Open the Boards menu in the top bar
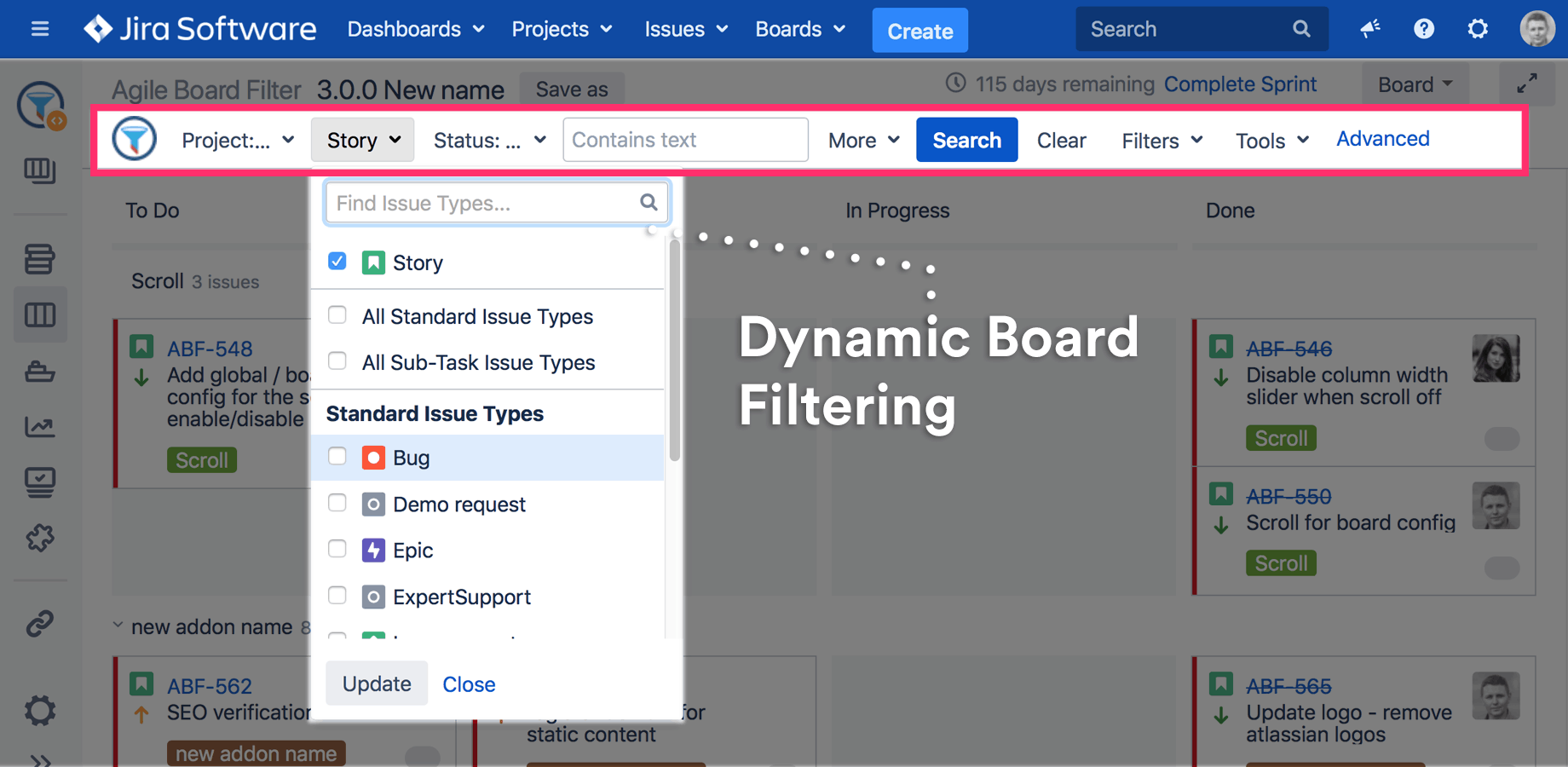The height and width of the screenshot is (767, 1568). pos(798,28)
